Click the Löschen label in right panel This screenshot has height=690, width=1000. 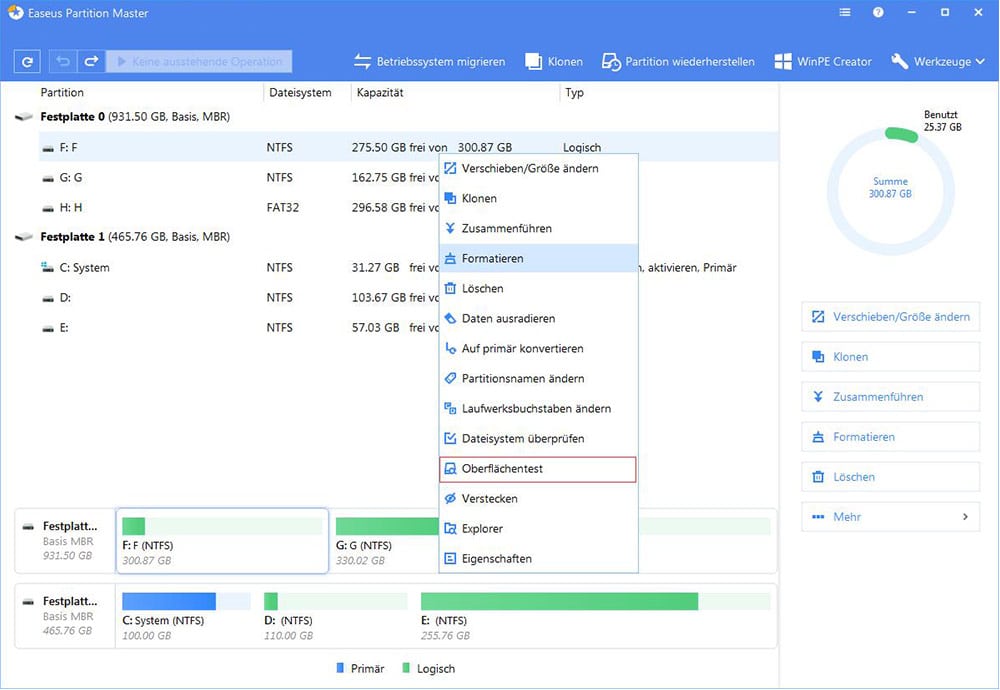tap(854, 477)
